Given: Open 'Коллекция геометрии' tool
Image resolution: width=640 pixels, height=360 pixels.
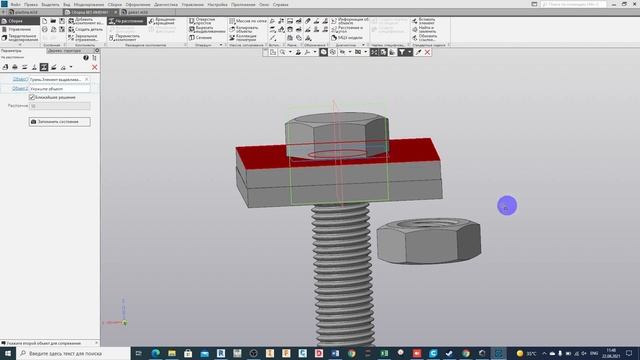Looking at the screenshot, I should 243,38.
